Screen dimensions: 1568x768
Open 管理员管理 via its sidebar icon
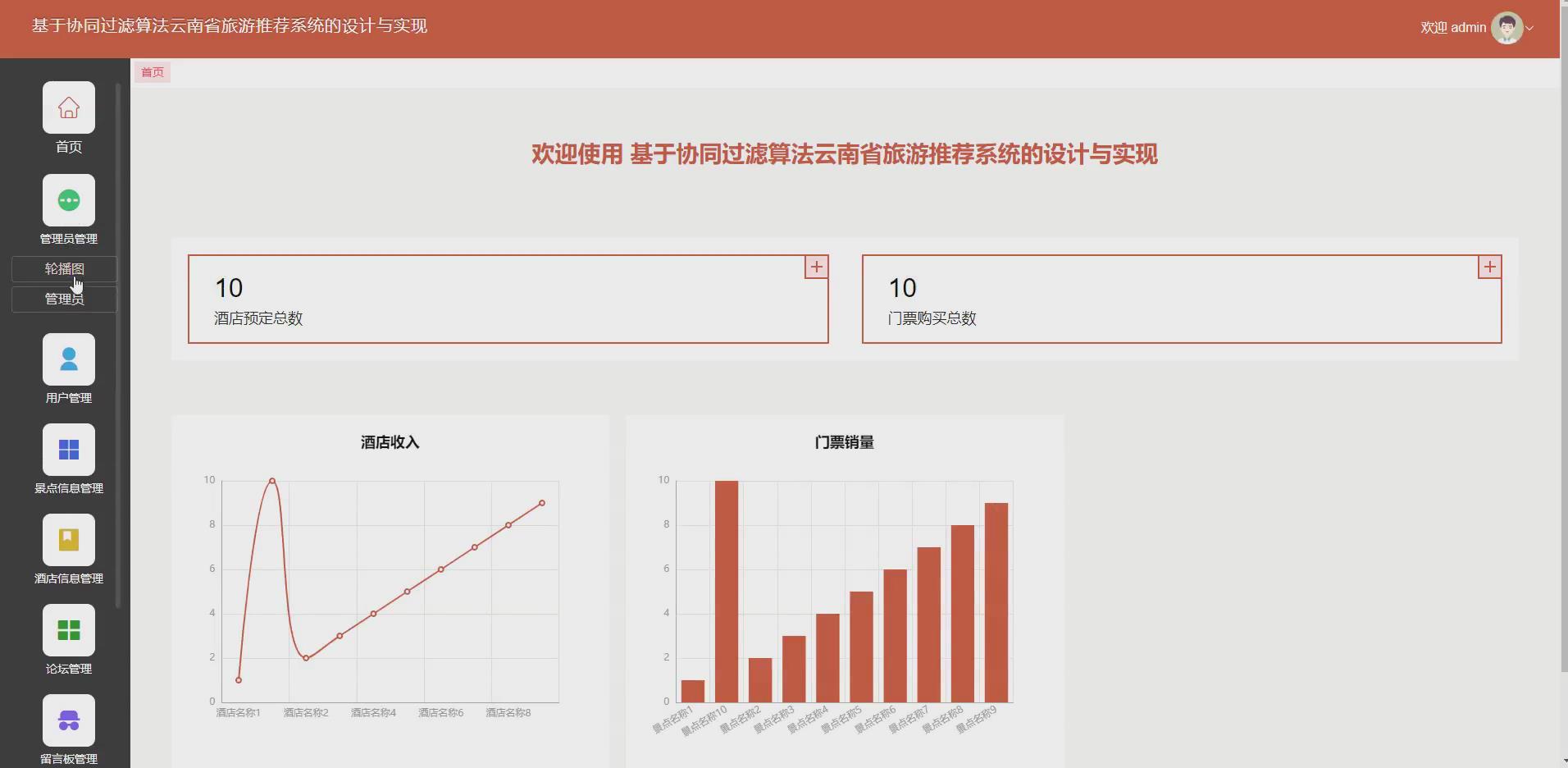(68, 199)
